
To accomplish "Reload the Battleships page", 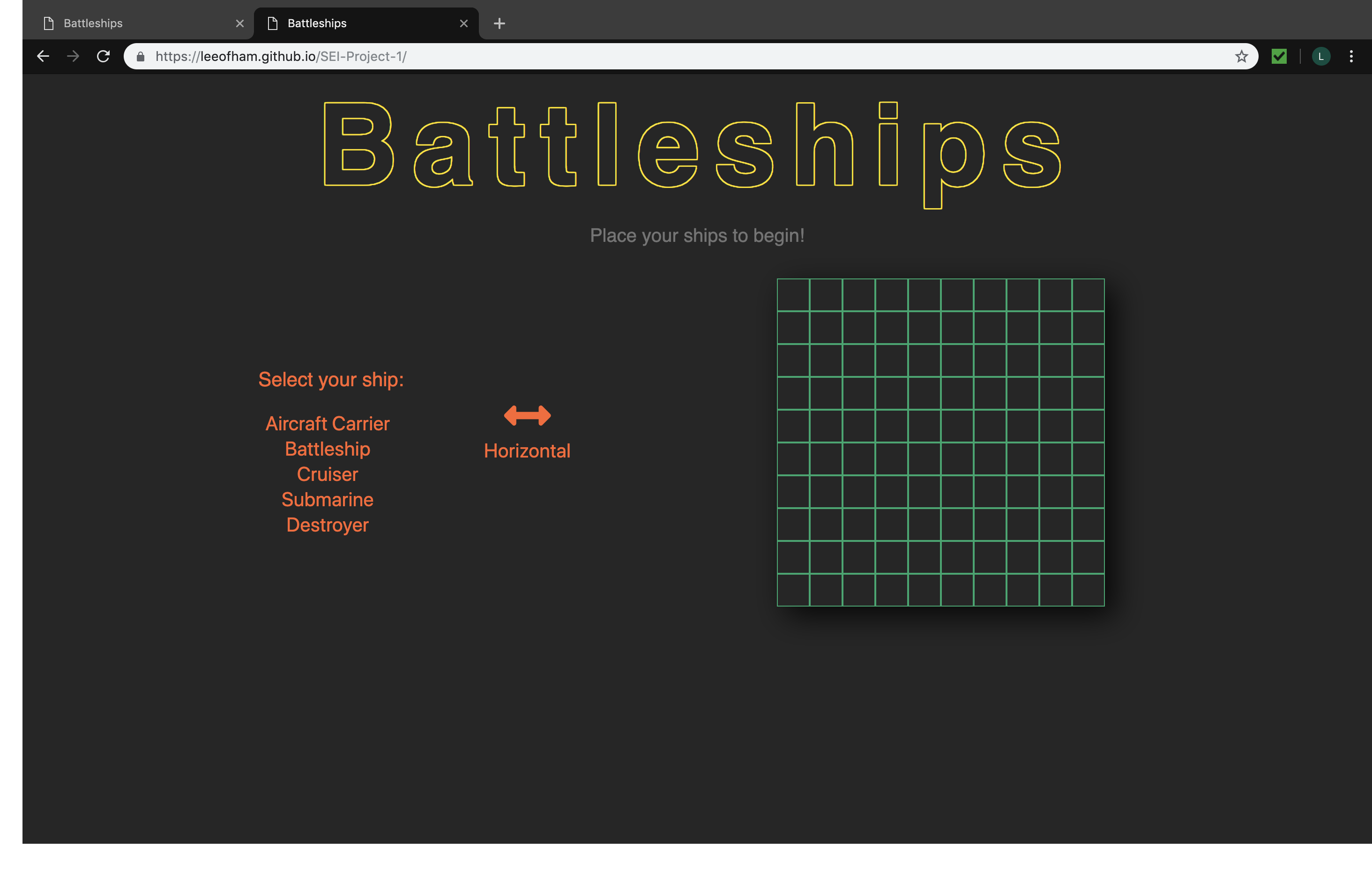I will click(103, 56).
